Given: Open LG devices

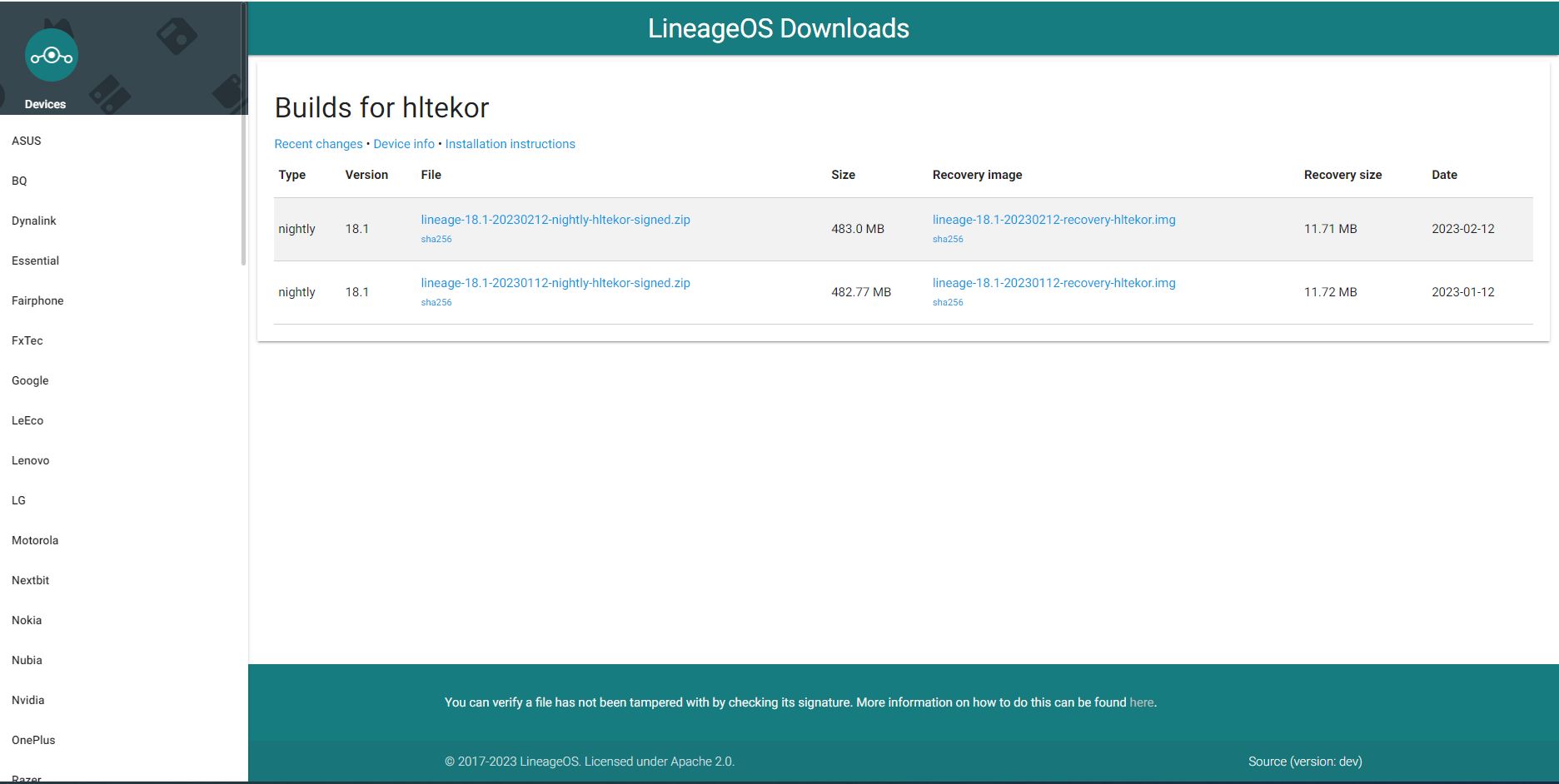Looking at the screenshot, I should pos(18,500).
